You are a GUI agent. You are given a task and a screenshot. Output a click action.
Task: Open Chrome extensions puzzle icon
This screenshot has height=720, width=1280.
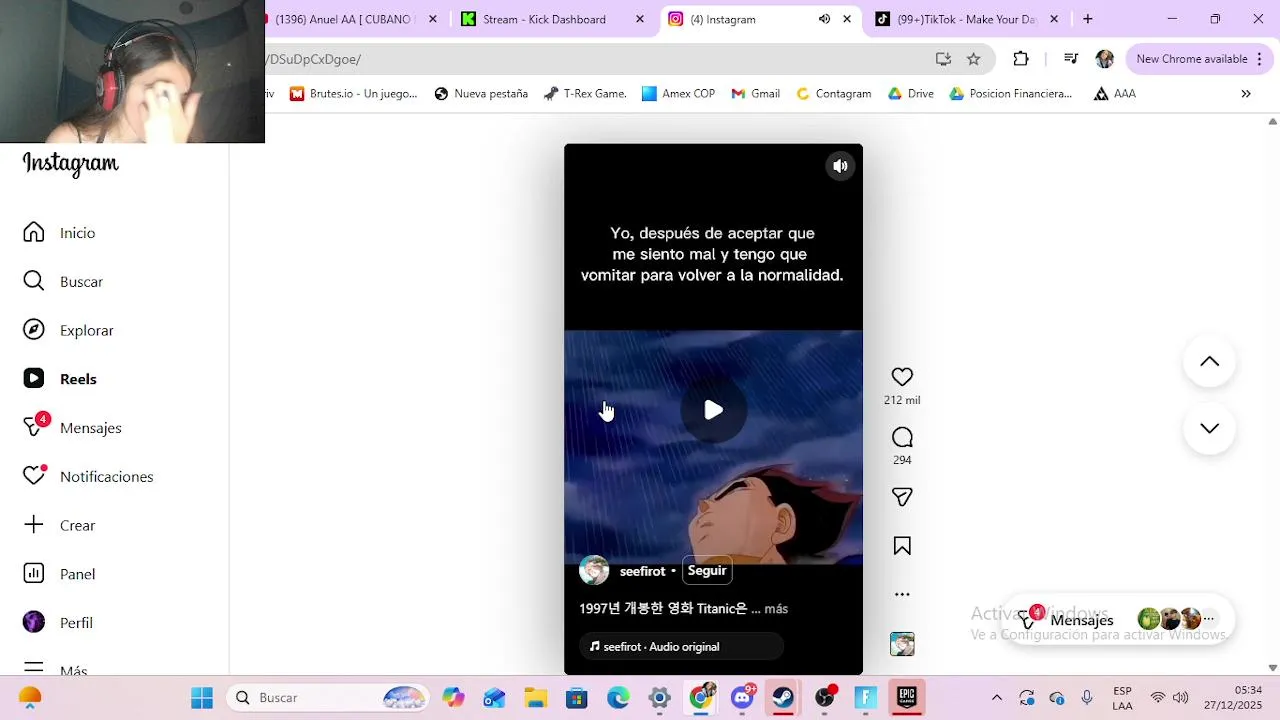(x=1021, y=59)
